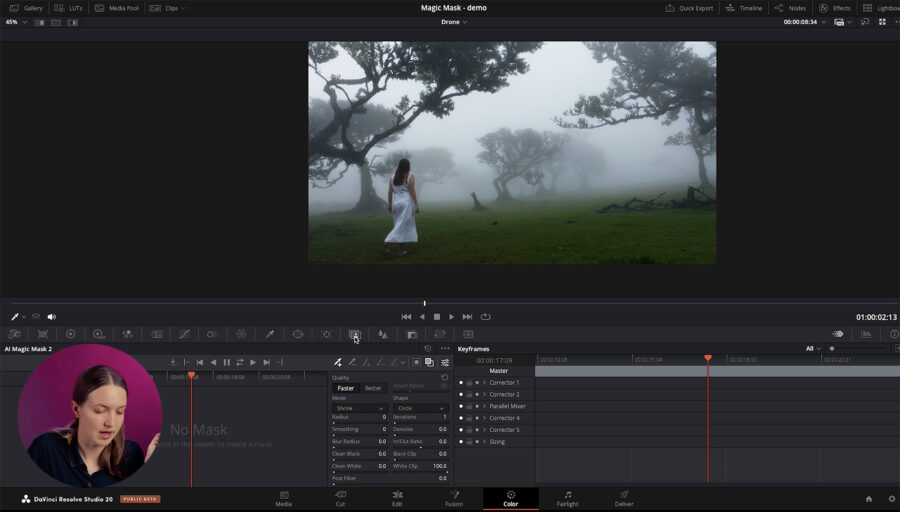Open the Color Match palette
Screen dimensions: 900x512
pos(42,334)
